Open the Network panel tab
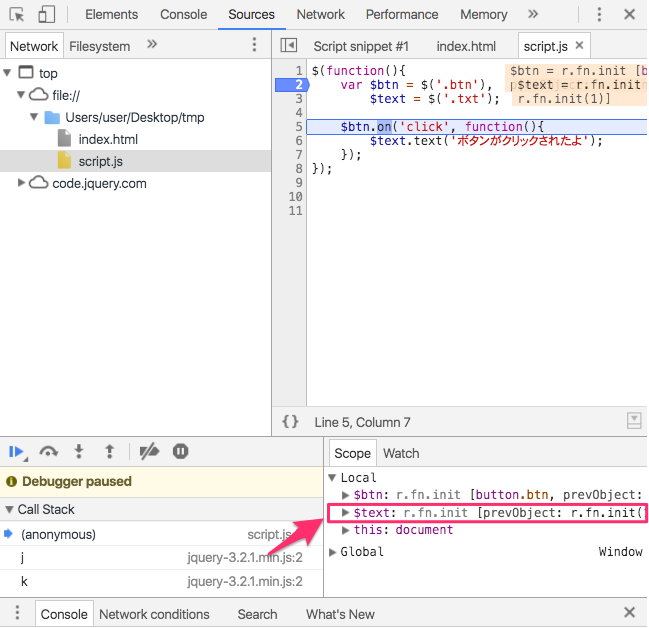This screenshot has height=628, width=649. pyautogui.click(x=320, y=14)
